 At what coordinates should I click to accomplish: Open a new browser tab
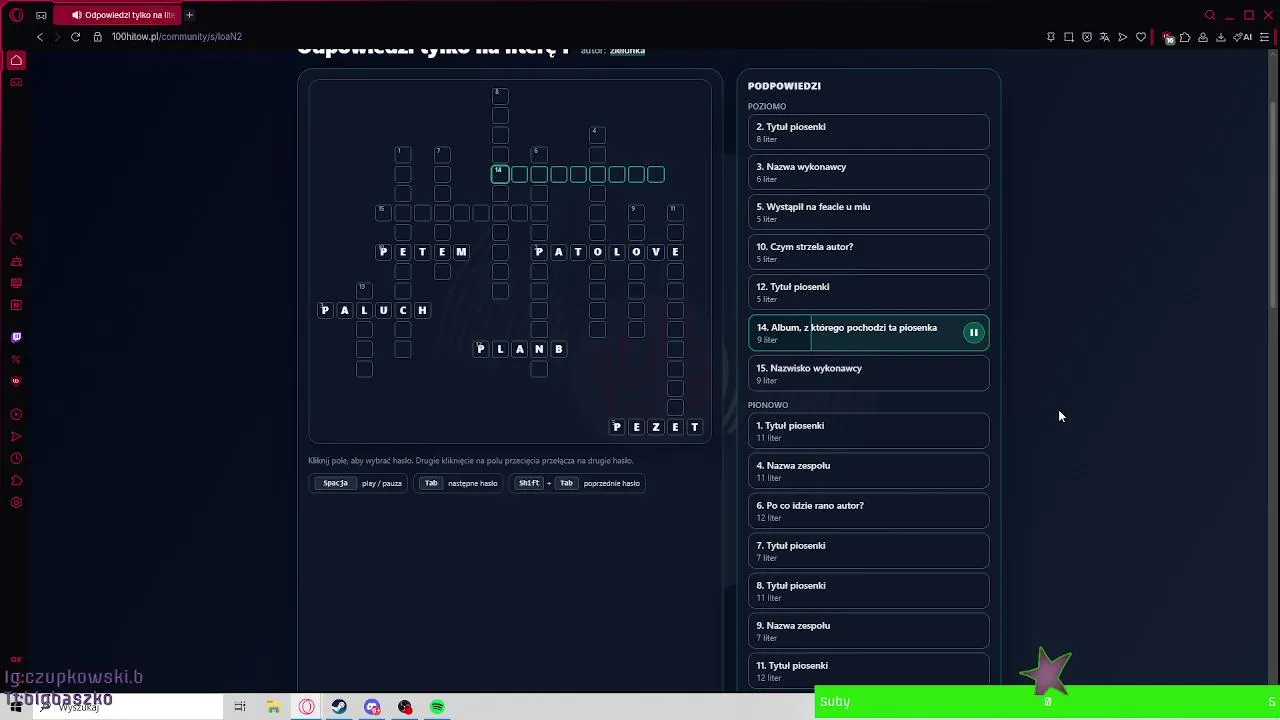click(x=189, y=15)
